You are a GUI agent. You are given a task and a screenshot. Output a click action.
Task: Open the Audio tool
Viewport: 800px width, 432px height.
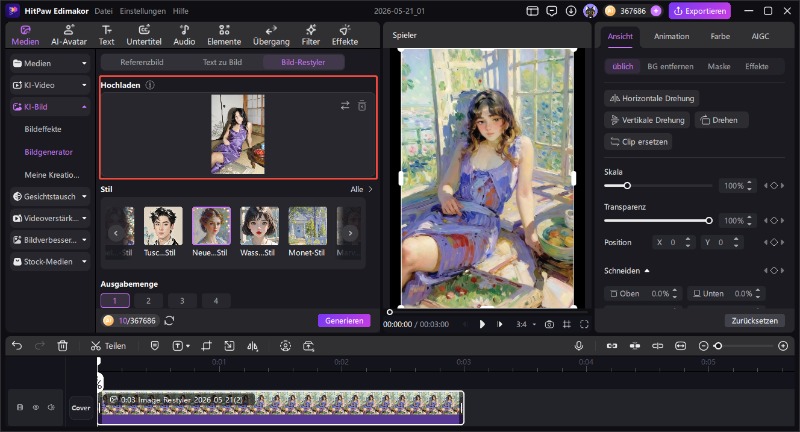pos(184,35)
